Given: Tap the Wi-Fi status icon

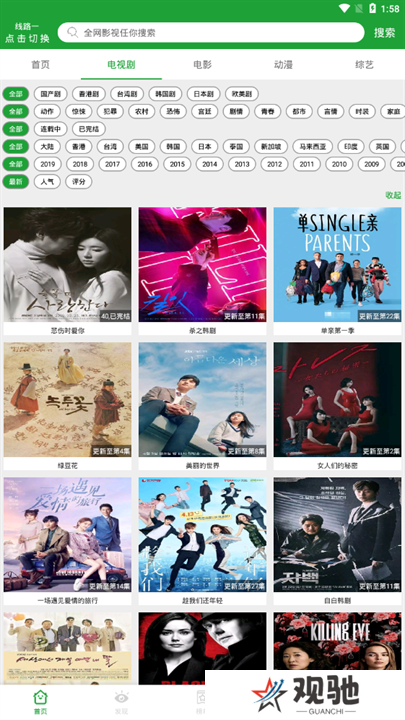Looking at the screenshot, I should click(x=344, y=8).
